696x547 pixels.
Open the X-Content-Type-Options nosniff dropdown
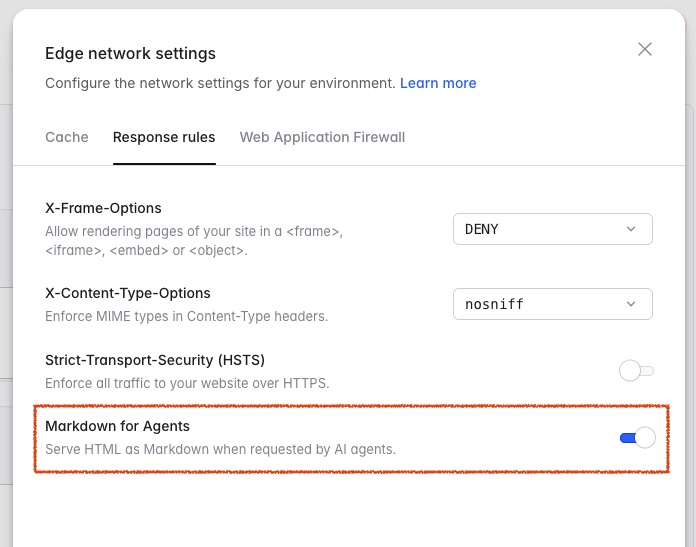click(552, 304)
